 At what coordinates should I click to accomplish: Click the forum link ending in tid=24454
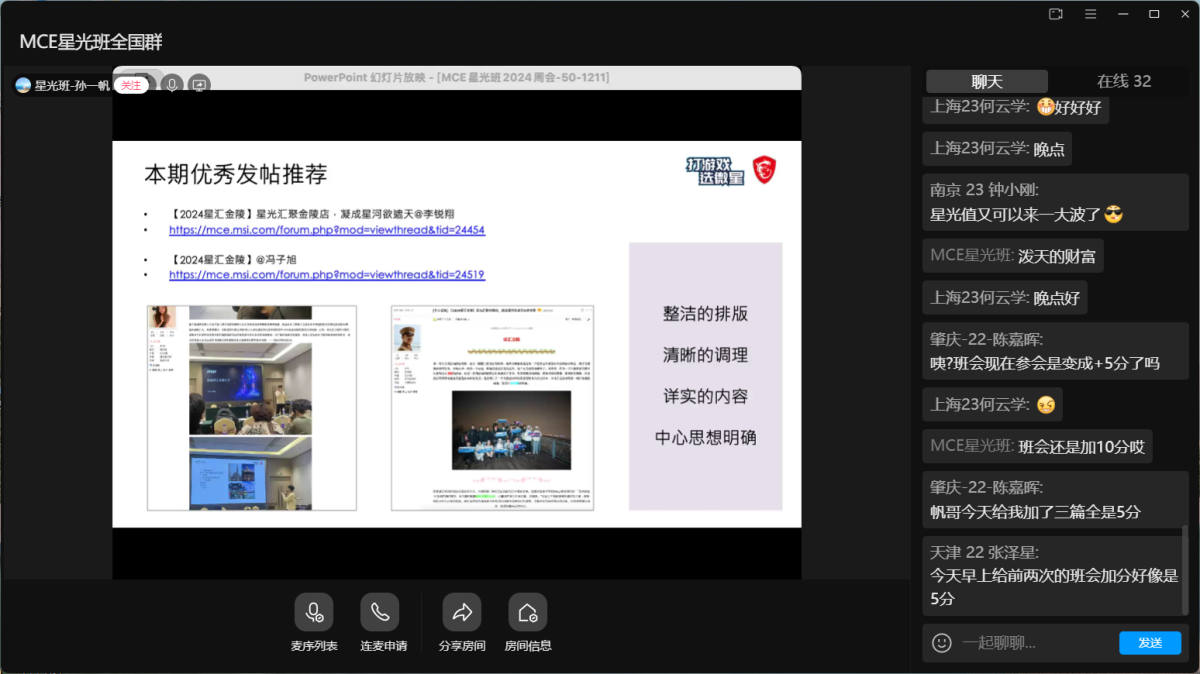tap(326, 230)
